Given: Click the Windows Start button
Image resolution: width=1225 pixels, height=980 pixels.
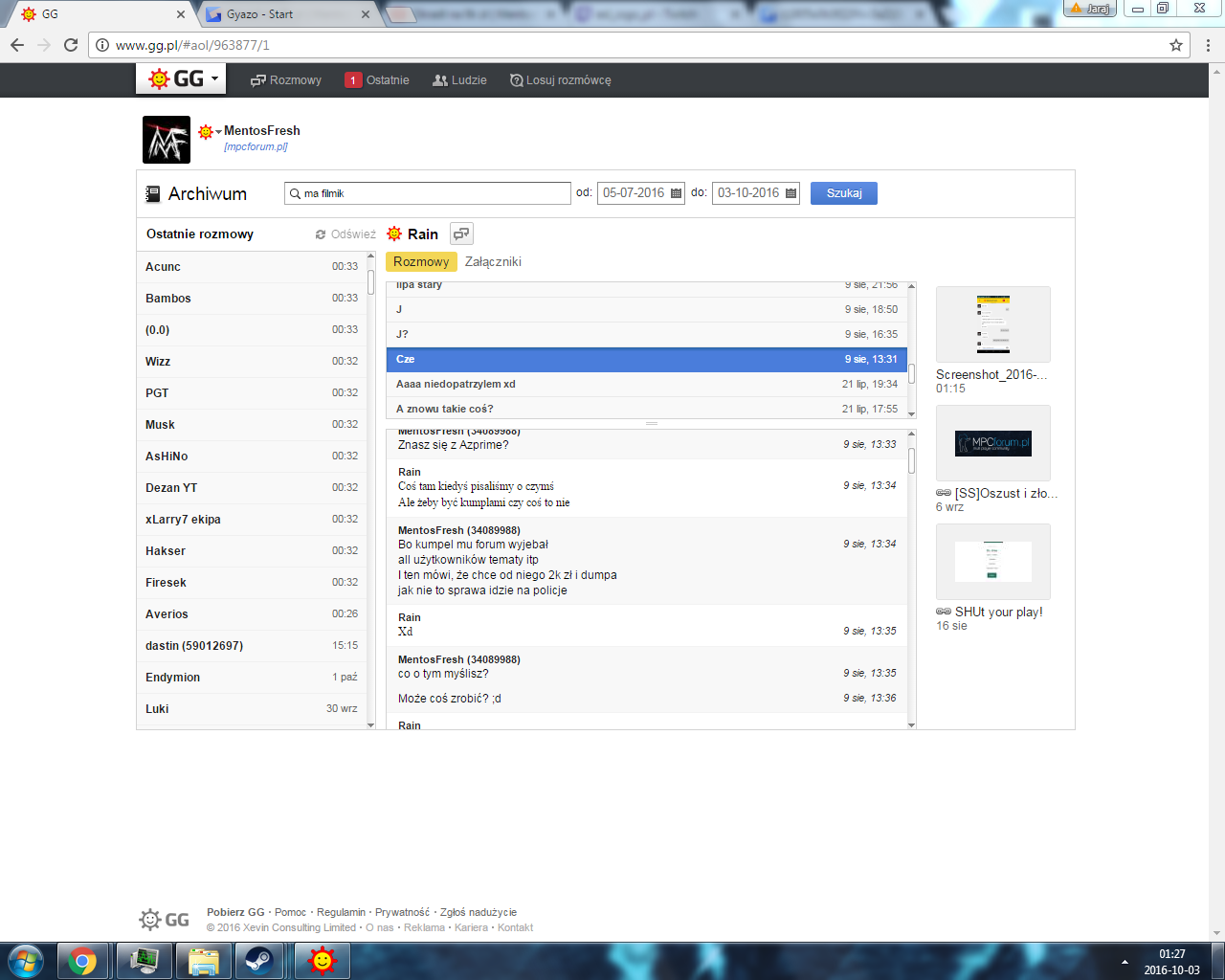Looking at the screenshot, I should click(x=25, y=961).
